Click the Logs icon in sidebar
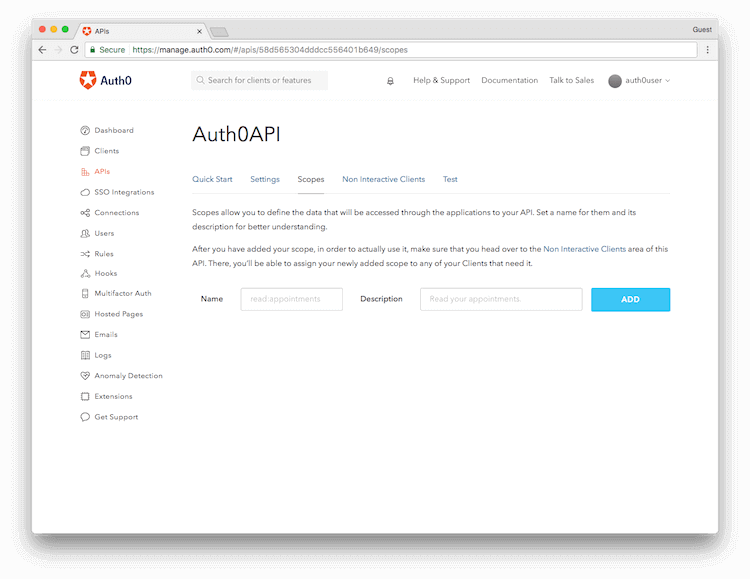 (x=85, y=355)
